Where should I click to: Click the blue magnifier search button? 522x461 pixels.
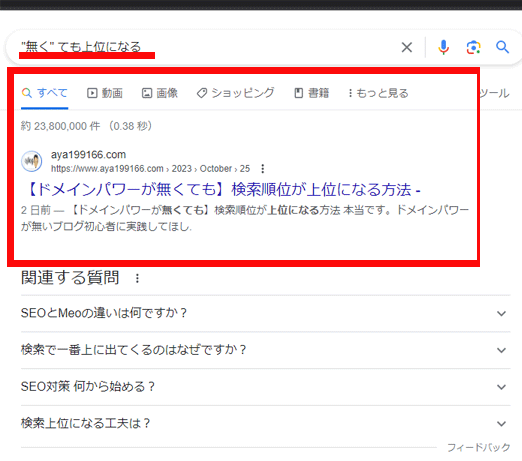pos(502,47)
